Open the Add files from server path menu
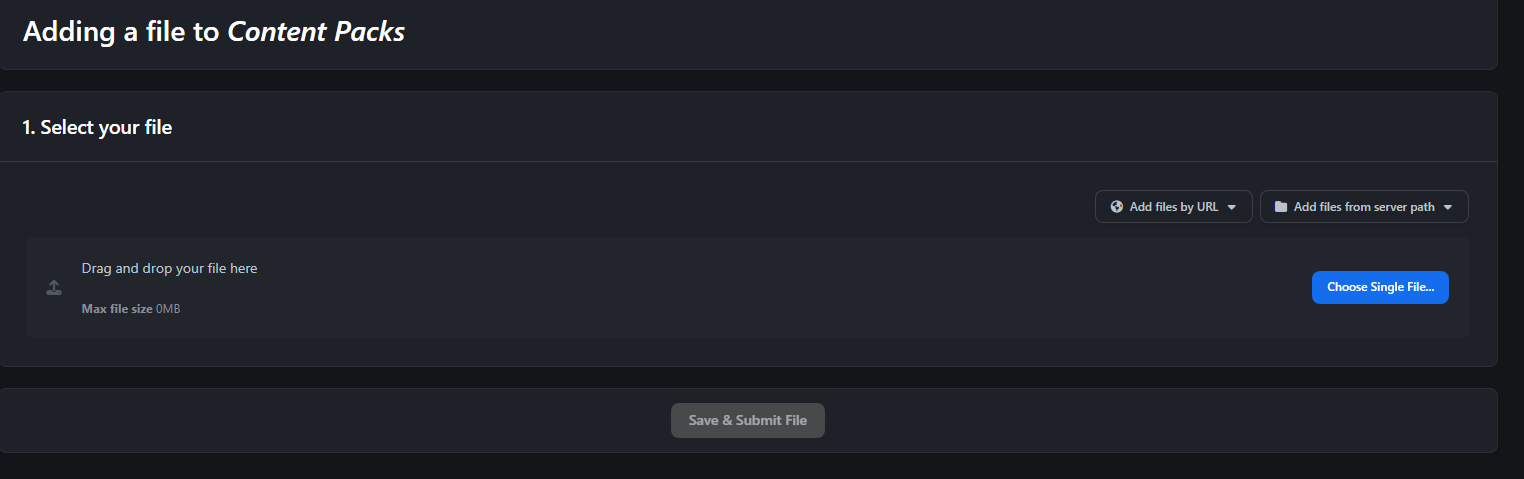Screen dimensions: 1524x479 (x=1364, y=207)
